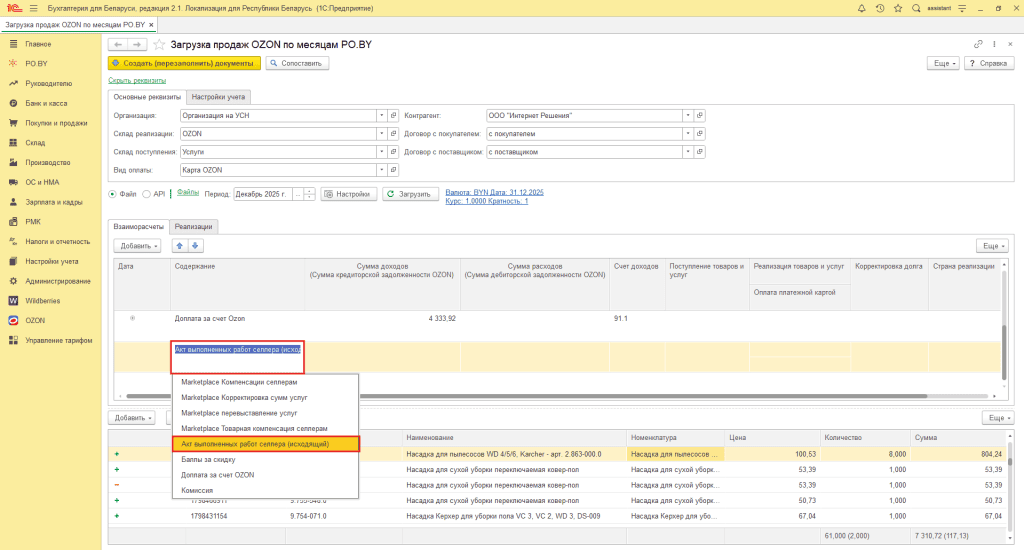This screenshot has width=1024, height=550.
Task: Open Склад sidebar section
Action: coord(35,142)
